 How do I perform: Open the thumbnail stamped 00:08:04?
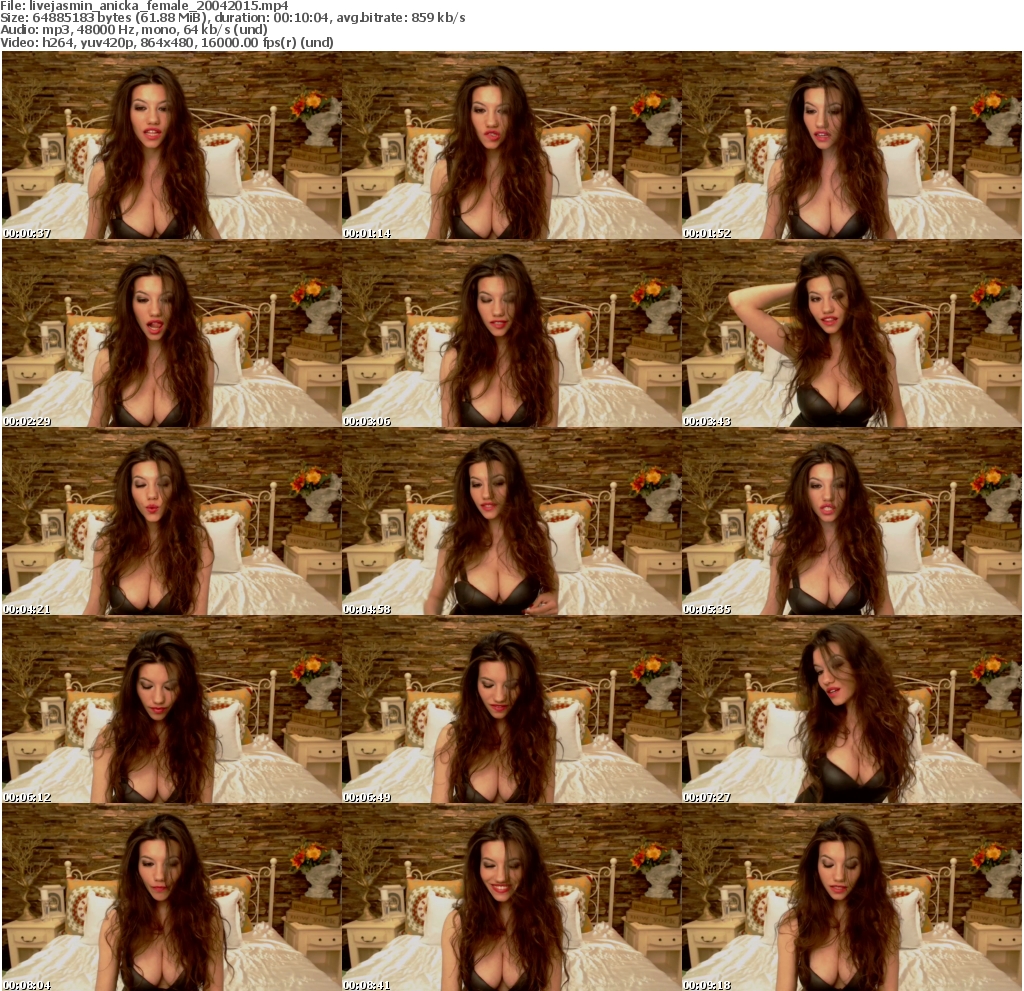tap(172, 898)
